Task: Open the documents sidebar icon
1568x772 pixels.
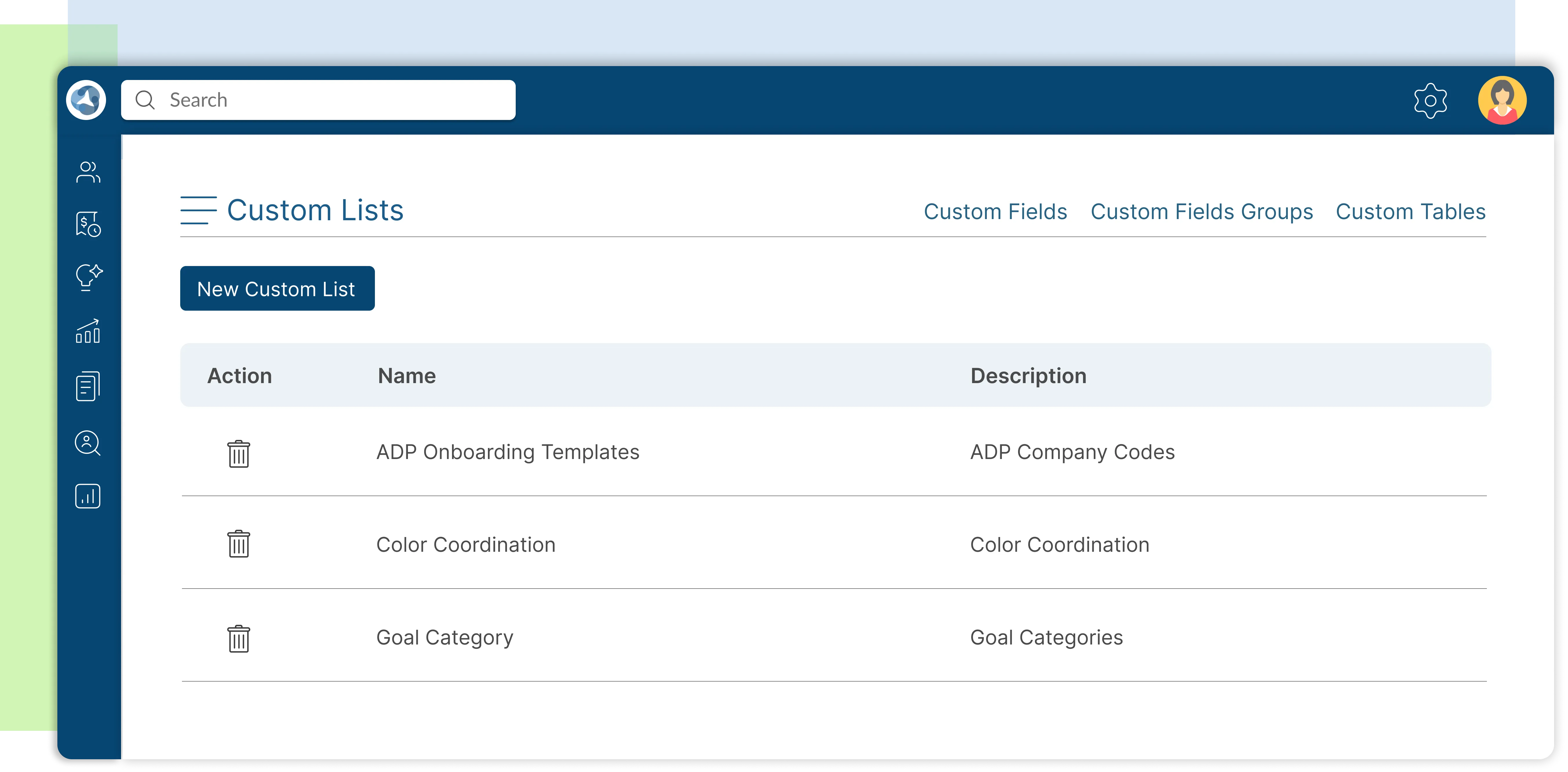Action: (x=88, y=386)
